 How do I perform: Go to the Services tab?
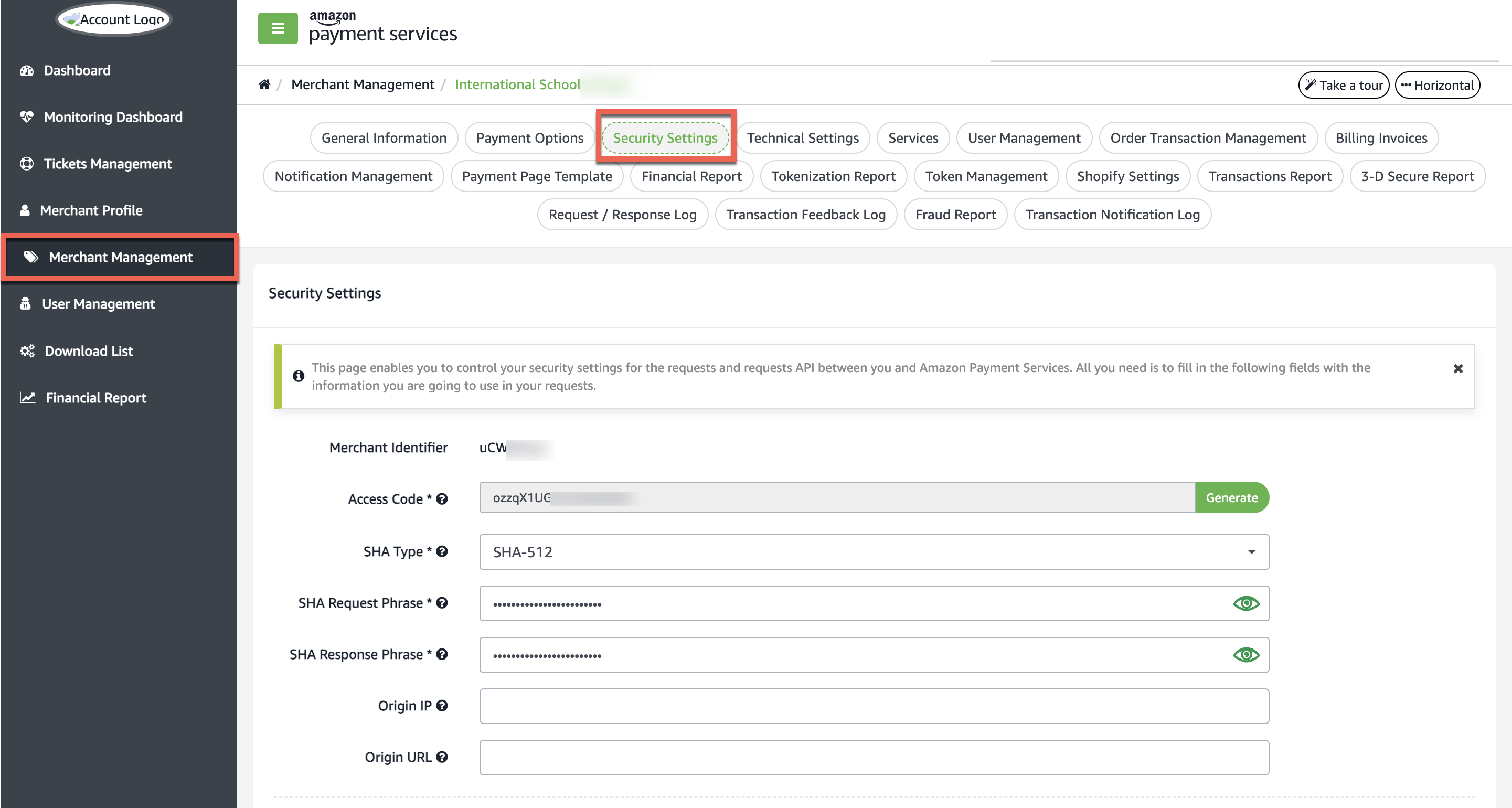(913, 138)
